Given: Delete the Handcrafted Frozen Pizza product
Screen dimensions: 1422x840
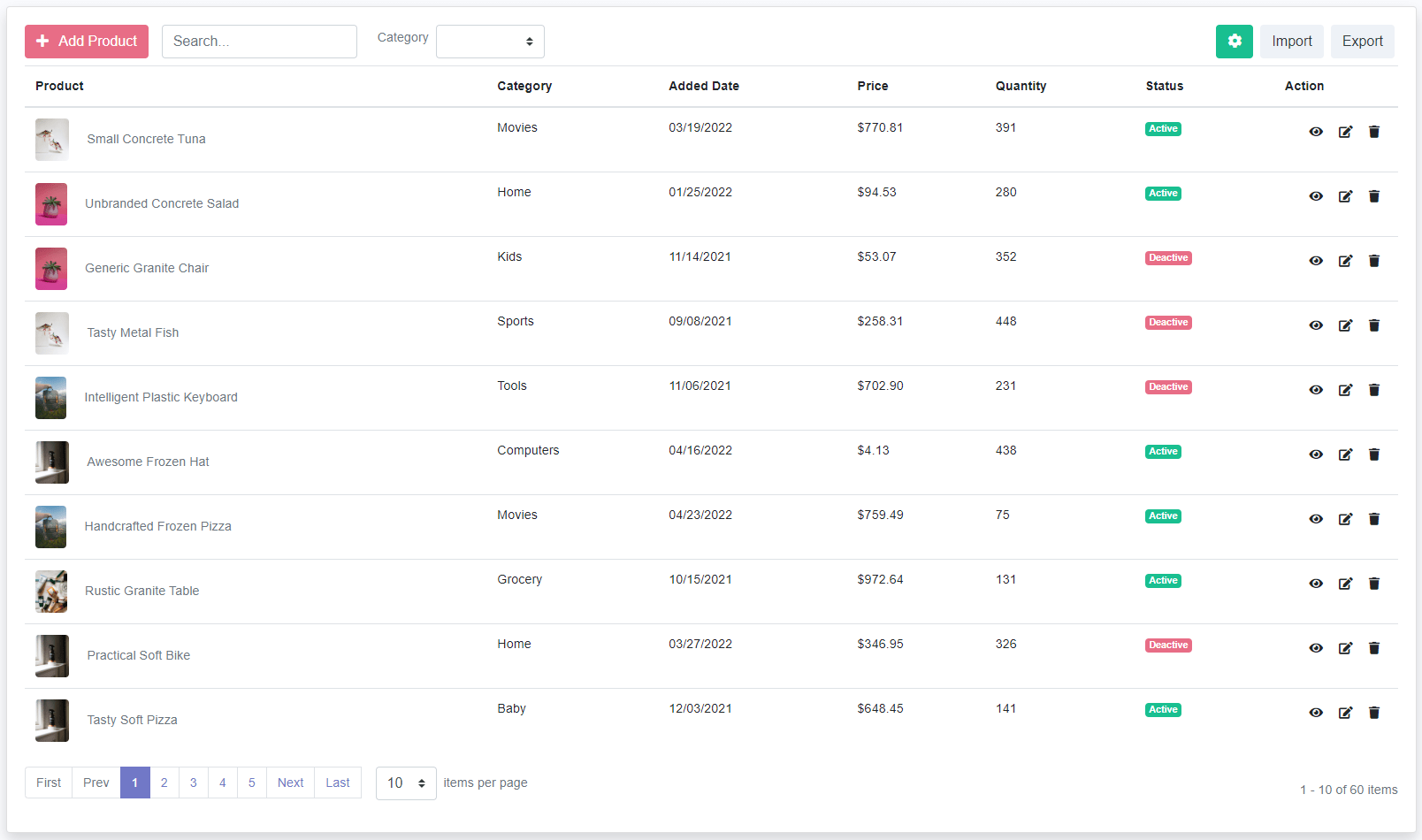Looking at the screenshot, I should [1374, 519].
